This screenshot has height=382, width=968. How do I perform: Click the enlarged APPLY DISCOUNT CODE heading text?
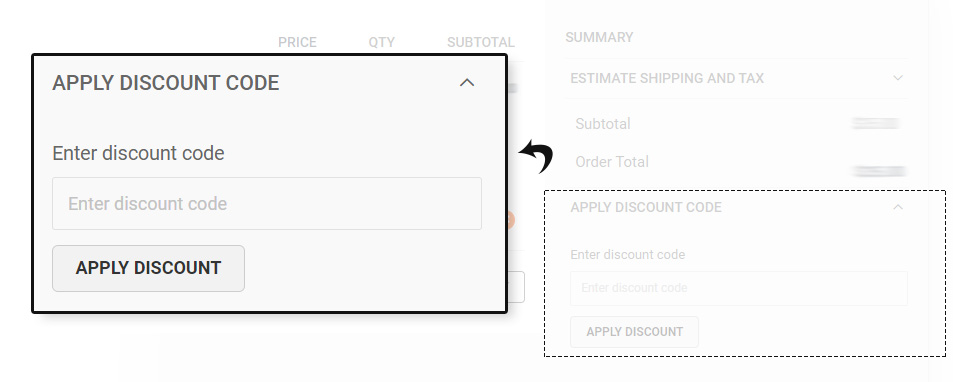coord(165,83)
